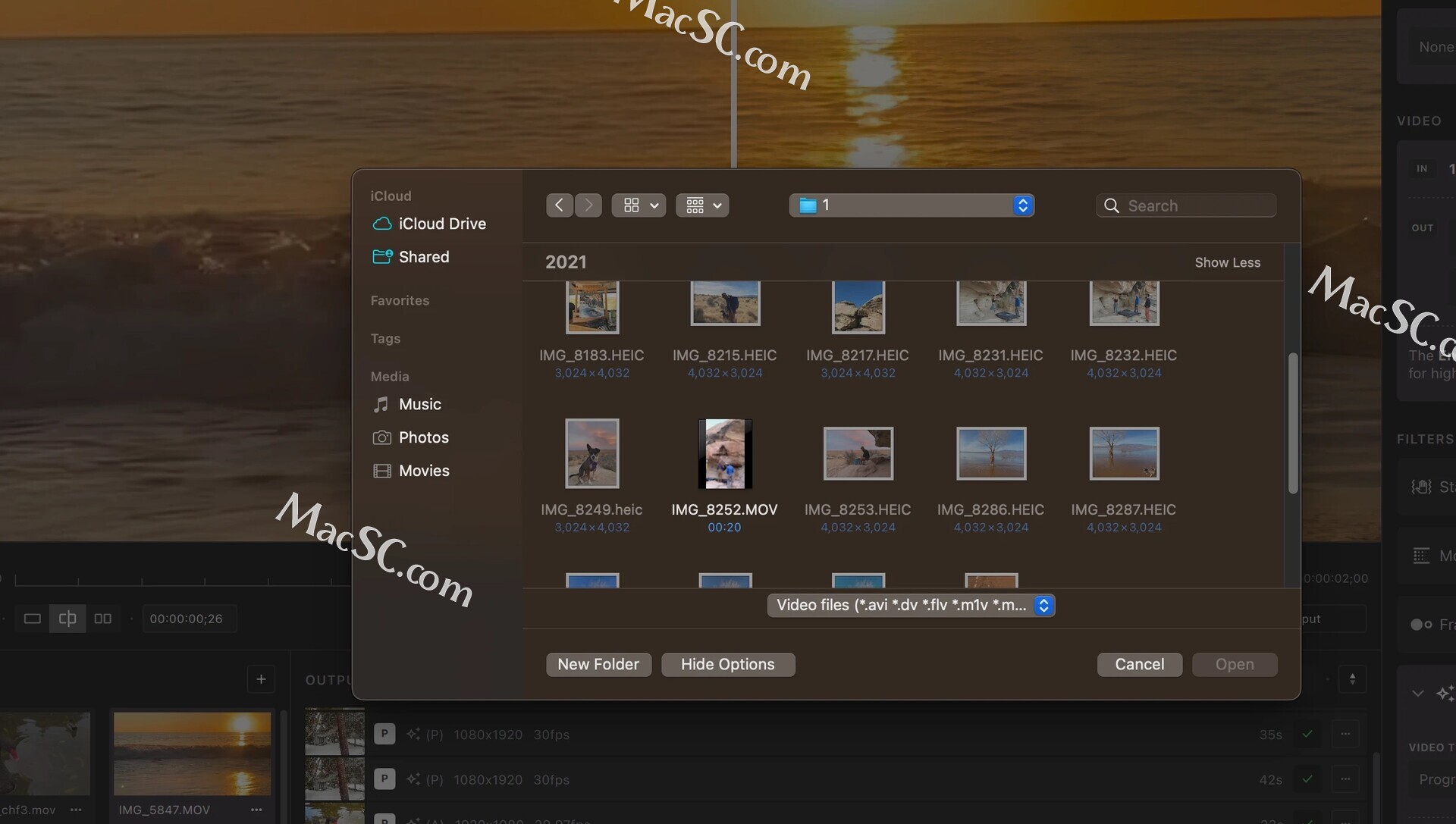Go back with the left chevron button
This screenshot has height=824, width=1456.
pyautogui.click(x=559, y=205)
